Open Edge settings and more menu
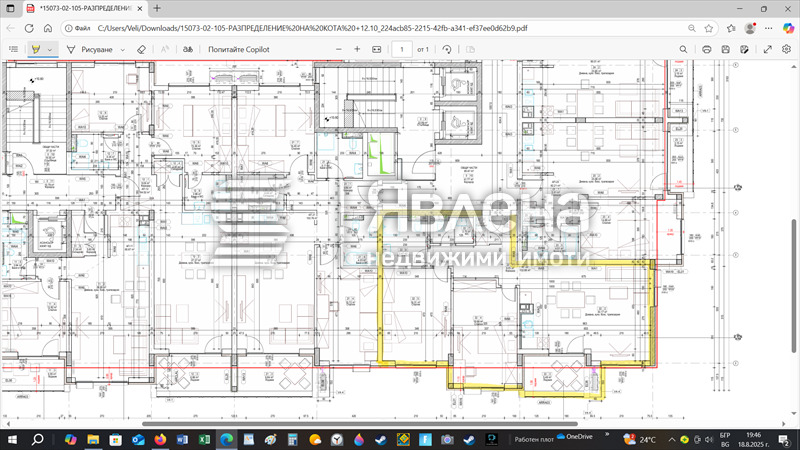Viewport: 800px width, 450px height. [x=768, y=29]
